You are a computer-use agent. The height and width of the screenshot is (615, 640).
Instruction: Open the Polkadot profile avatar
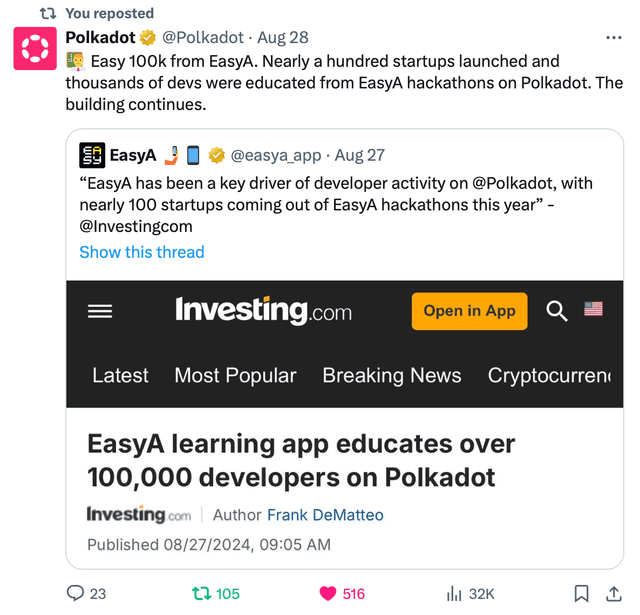(35, 48)
